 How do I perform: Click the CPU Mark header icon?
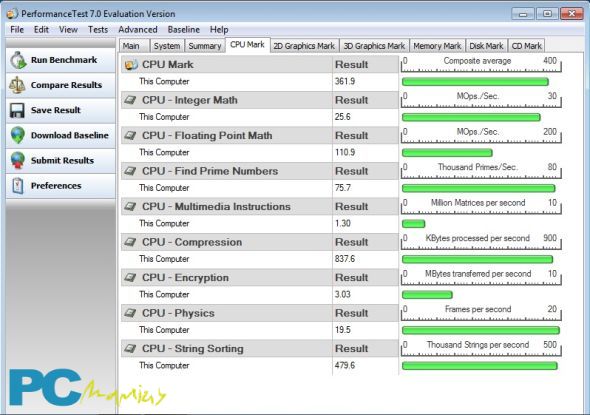pos(131,65)
